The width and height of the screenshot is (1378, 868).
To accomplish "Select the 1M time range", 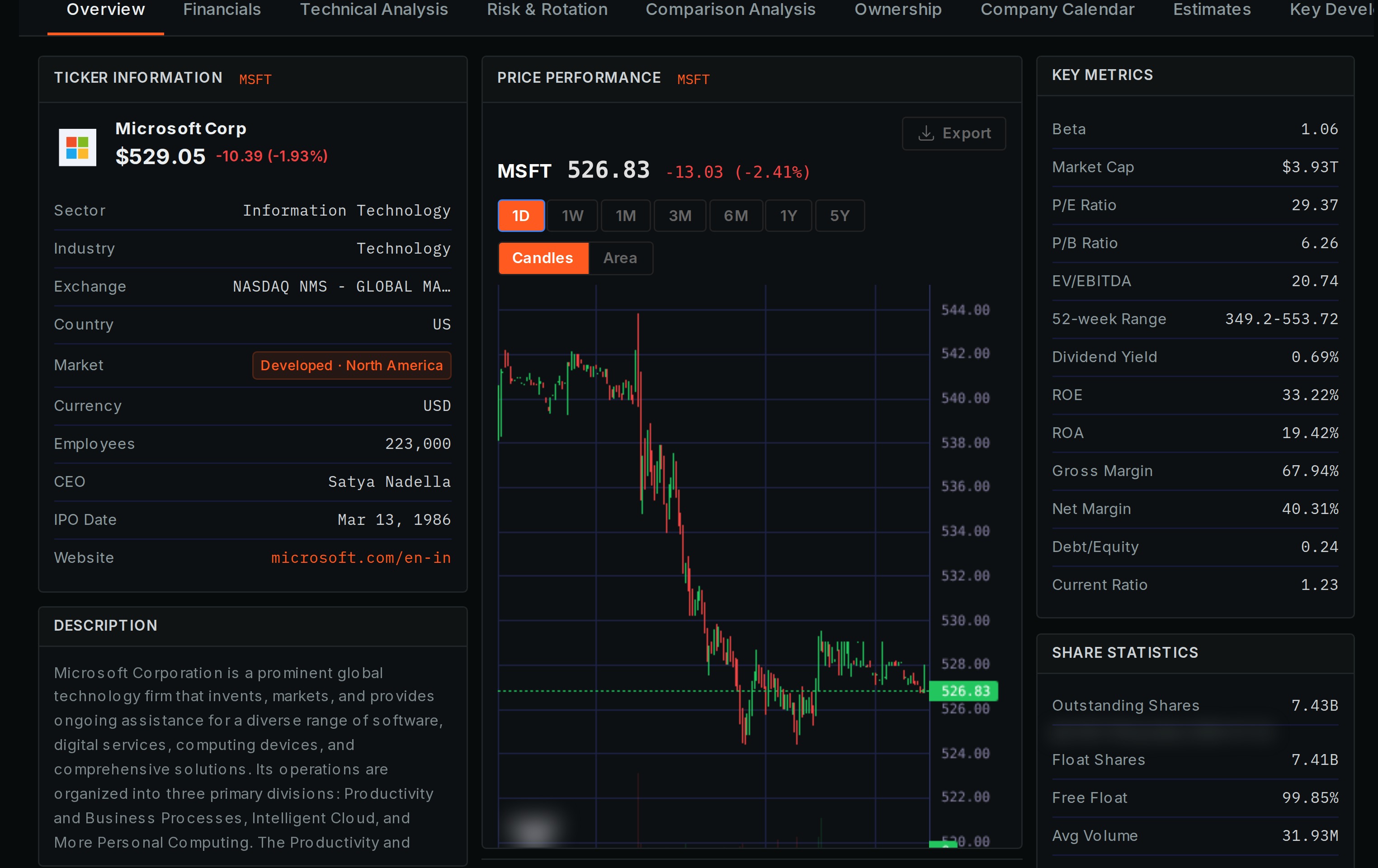I will tap(625, 216).
